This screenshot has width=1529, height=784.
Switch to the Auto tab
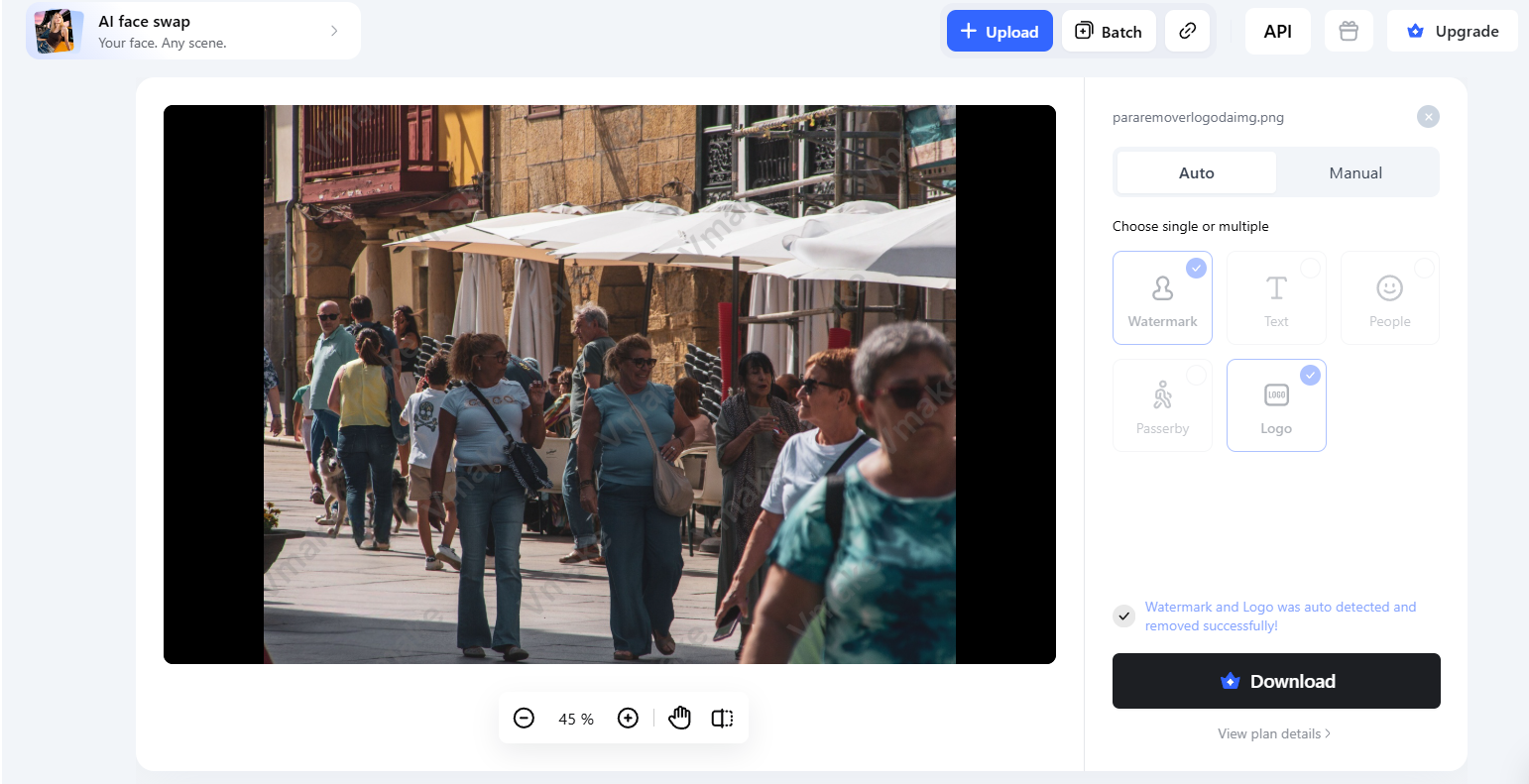coord(1197,172)
